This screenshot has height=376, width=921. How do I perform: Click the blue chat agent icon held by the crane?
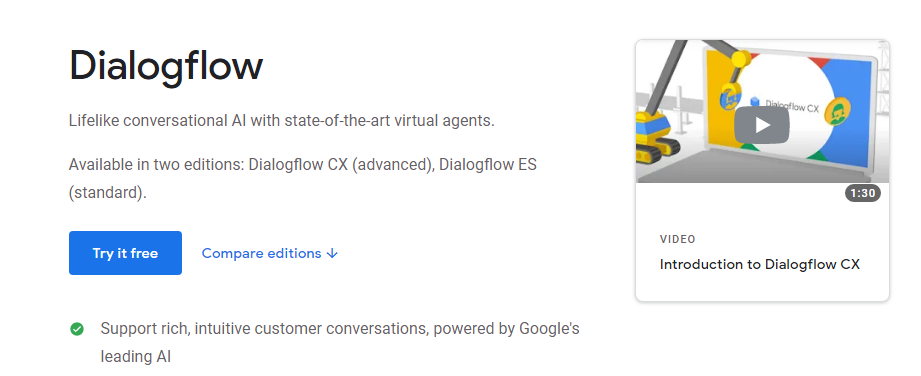(729, 96)
